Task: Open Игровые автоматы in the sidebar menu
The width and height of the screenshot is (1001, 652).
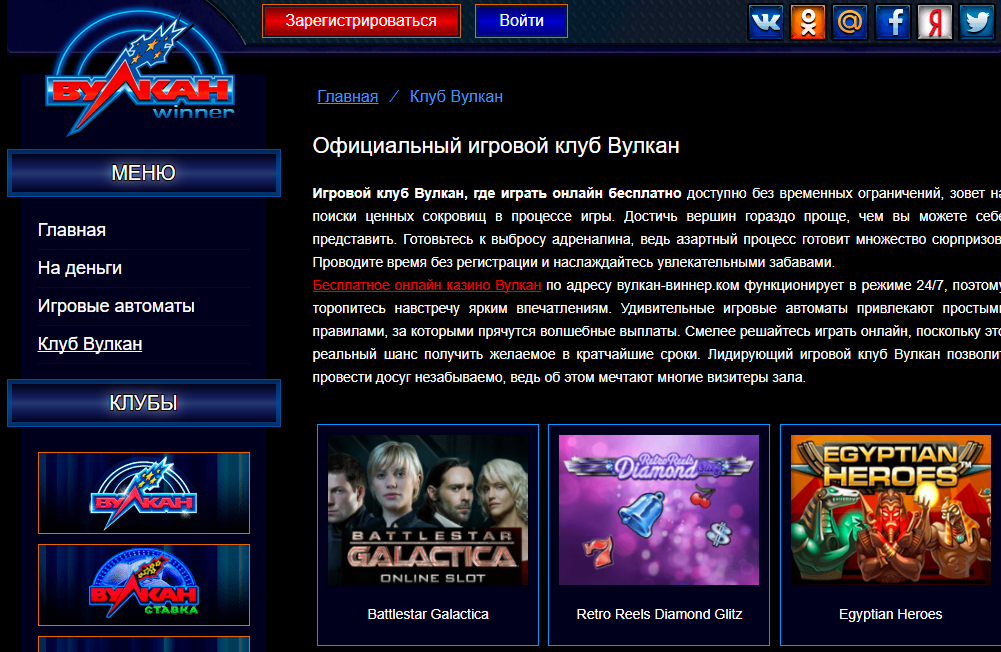Action: point(116,306)
